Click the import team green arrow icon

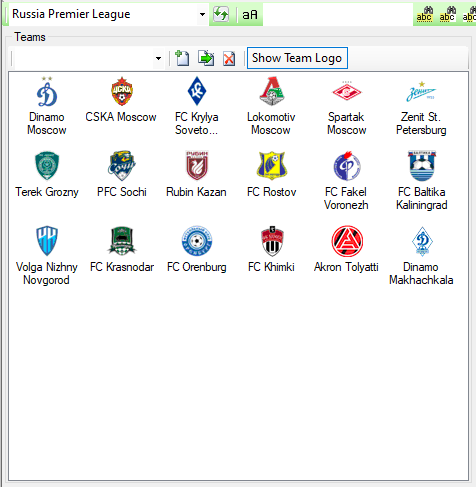pyautogui.click(x=206, y=58)
